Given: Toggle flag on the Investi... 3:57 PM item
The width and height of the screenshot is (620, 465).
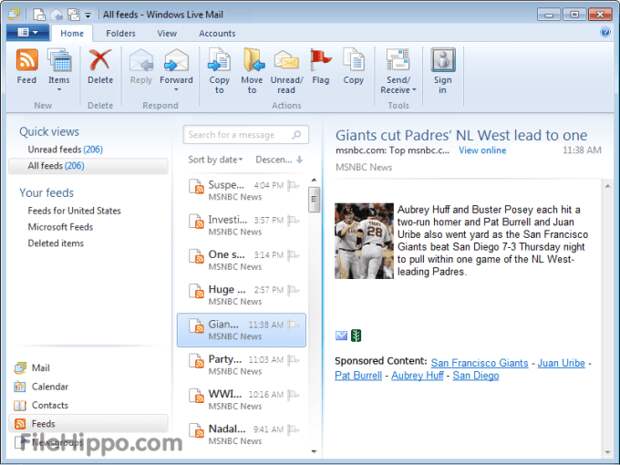Looking at the screenshot, I should pyautogui.click(x=293, y=220).
